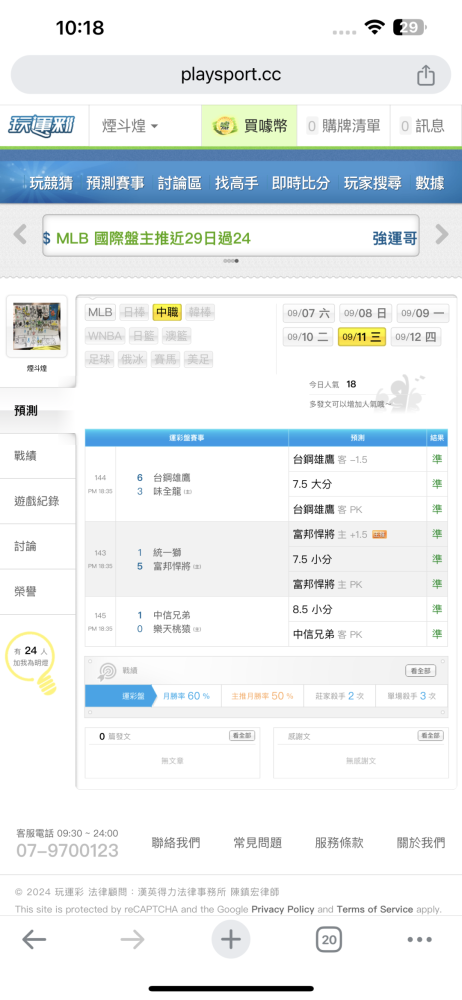Select the 俄冰 league filter

[134, 360]
